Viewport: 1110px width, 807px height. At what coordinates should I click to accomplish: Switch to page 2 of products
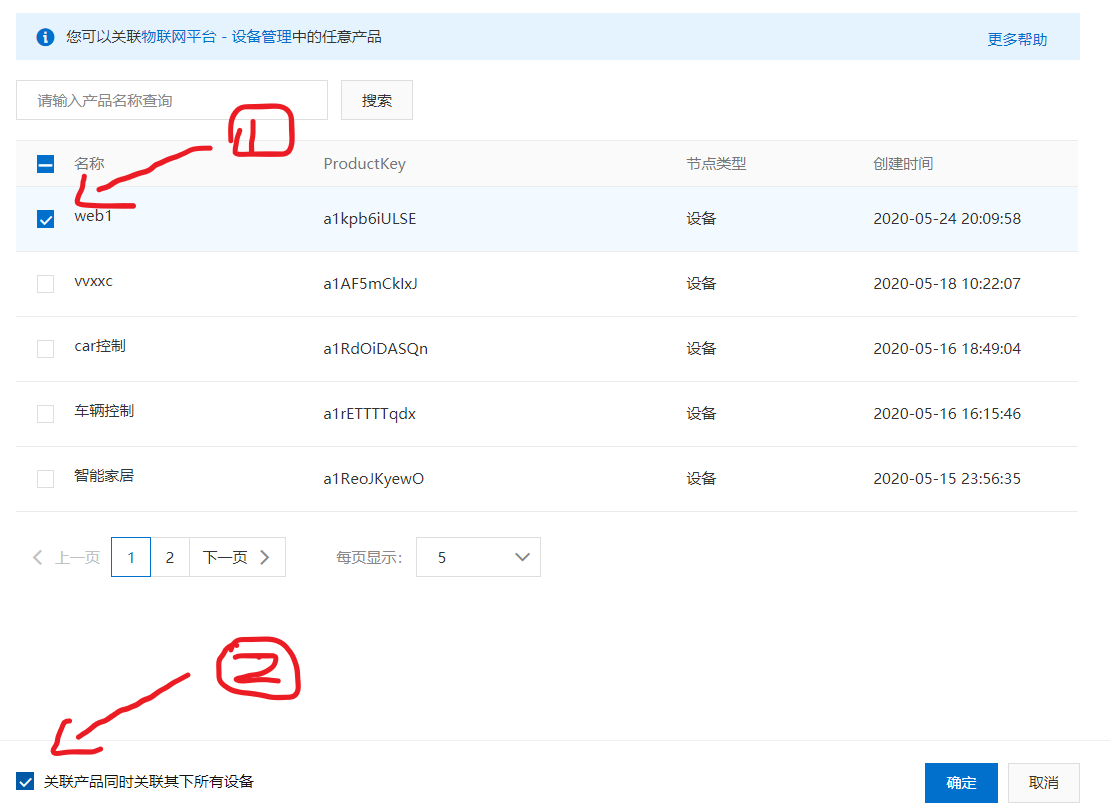click(x=170, y=557)
